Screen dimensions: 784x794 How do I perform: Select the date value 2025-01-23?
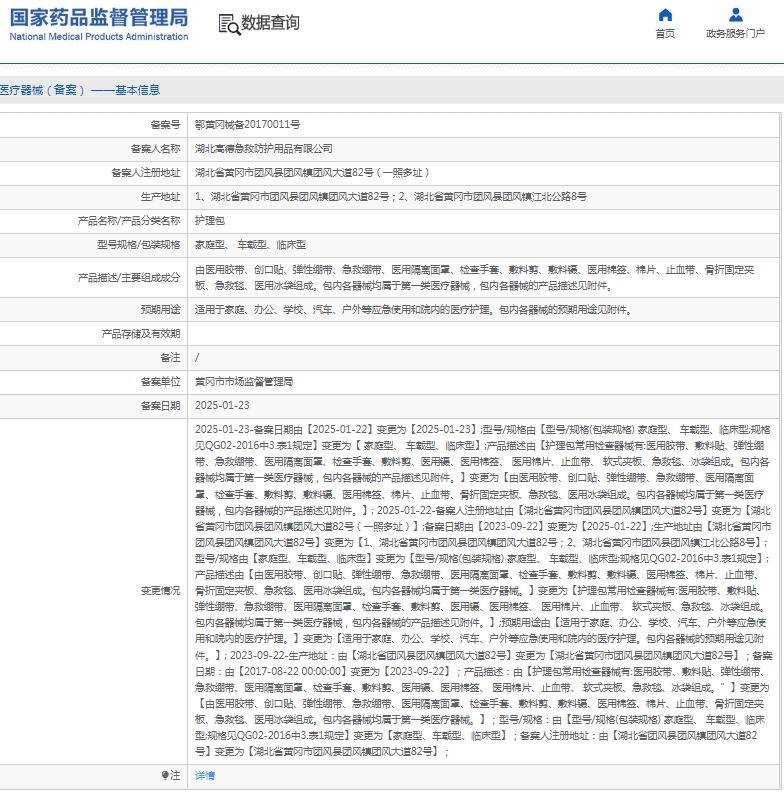point(222,406)
